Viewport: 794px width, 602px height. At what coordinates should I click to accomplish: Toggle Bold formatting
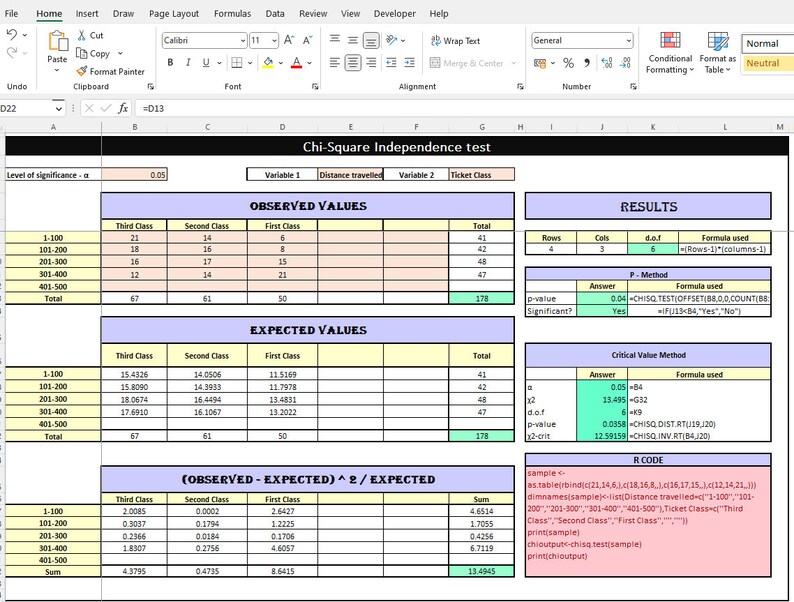tap(170, 63)
